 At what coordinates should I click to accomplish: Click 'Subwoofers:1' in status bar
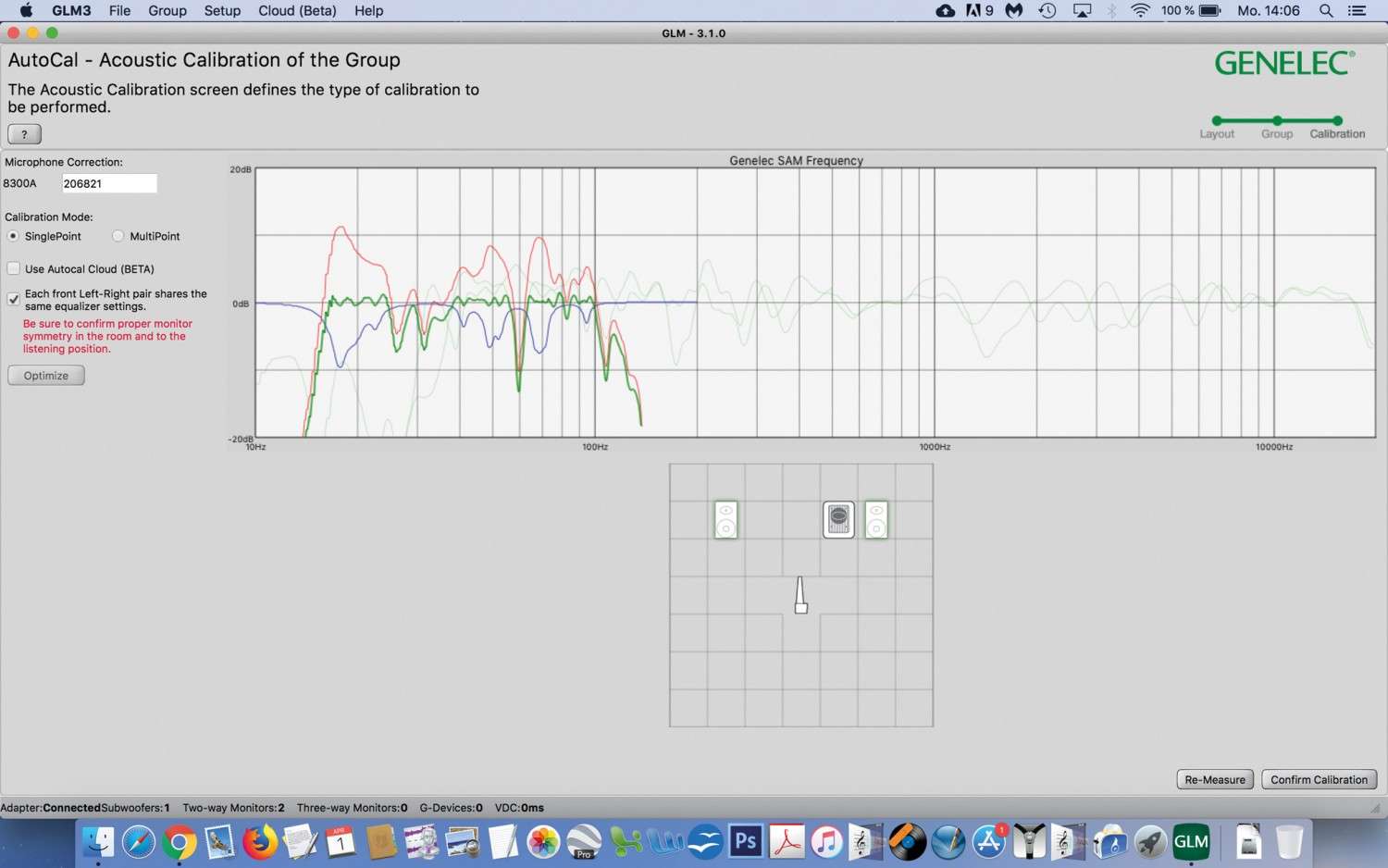click(135, 808)
